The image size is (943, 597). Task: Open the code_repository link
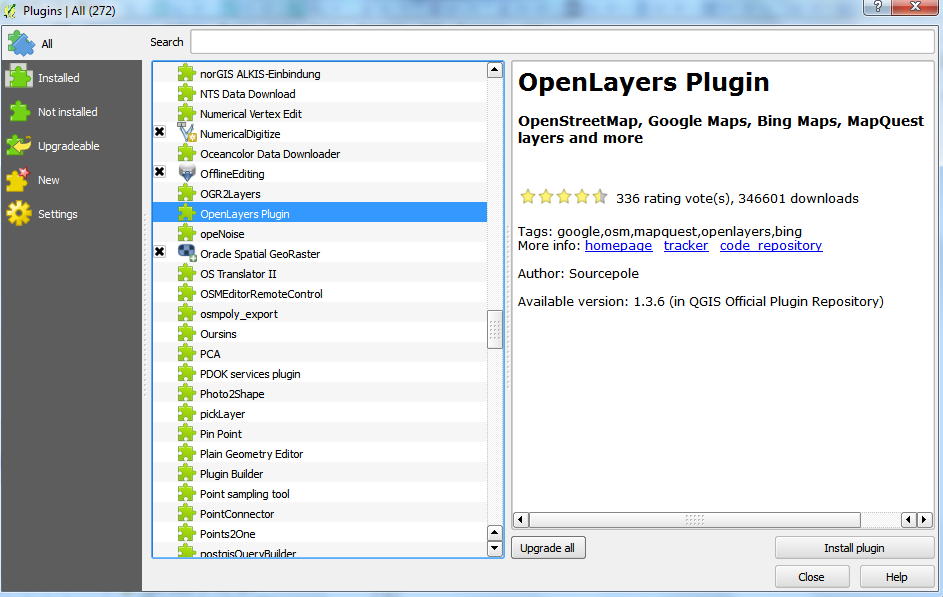click(x=771, y=245)
